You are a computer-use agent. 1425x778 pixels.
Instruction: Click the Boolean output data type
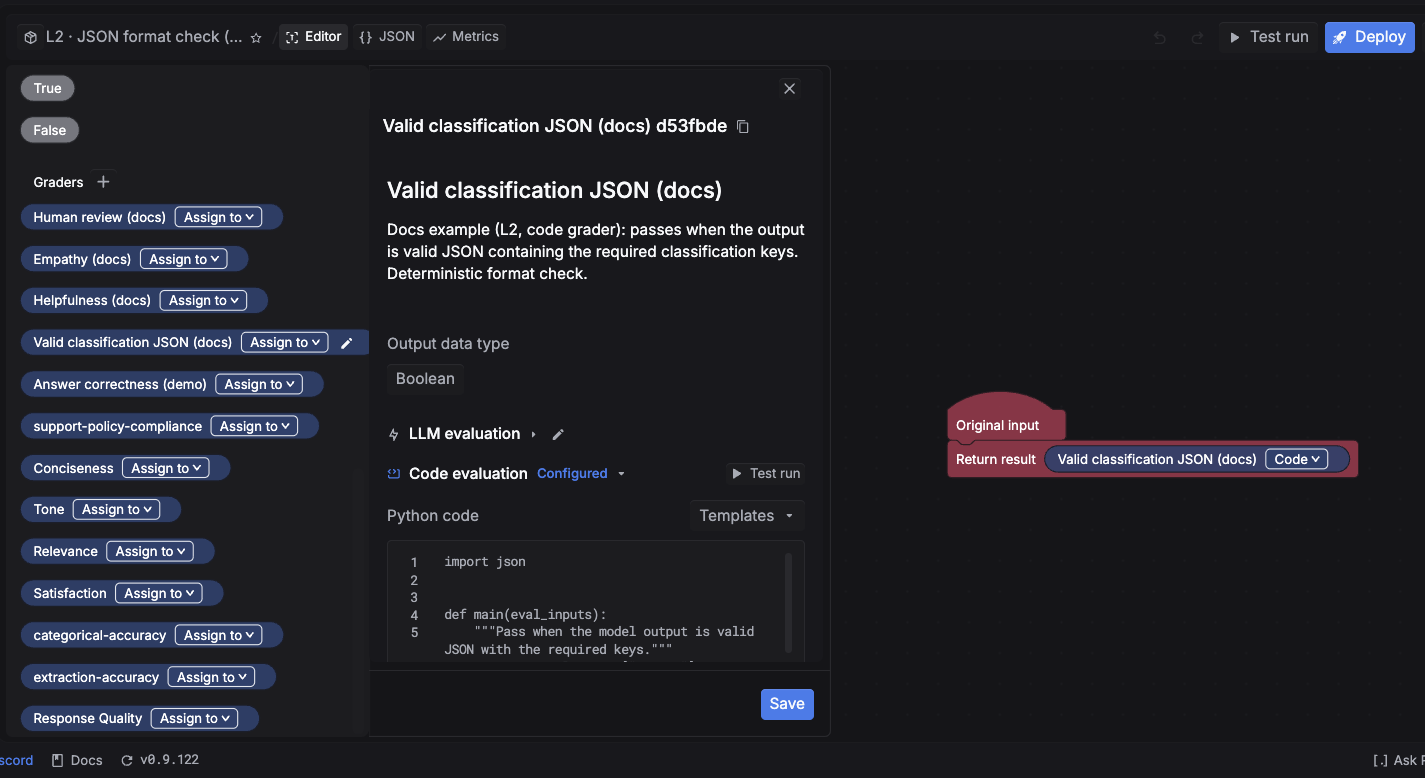pyautogui.click(x=425, y=379)
